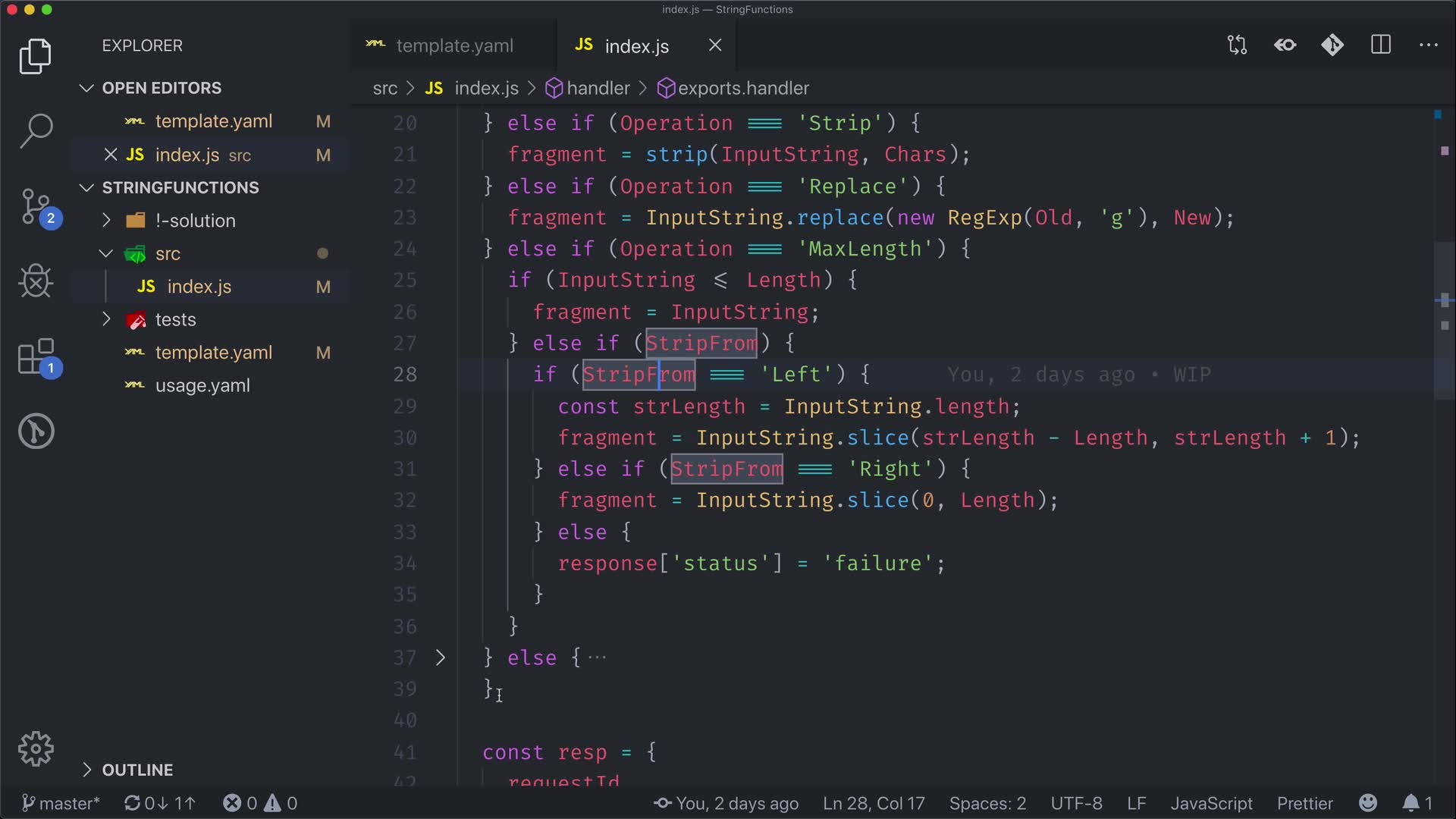Unfold the collapsed else block on line 37

[440, 657]
